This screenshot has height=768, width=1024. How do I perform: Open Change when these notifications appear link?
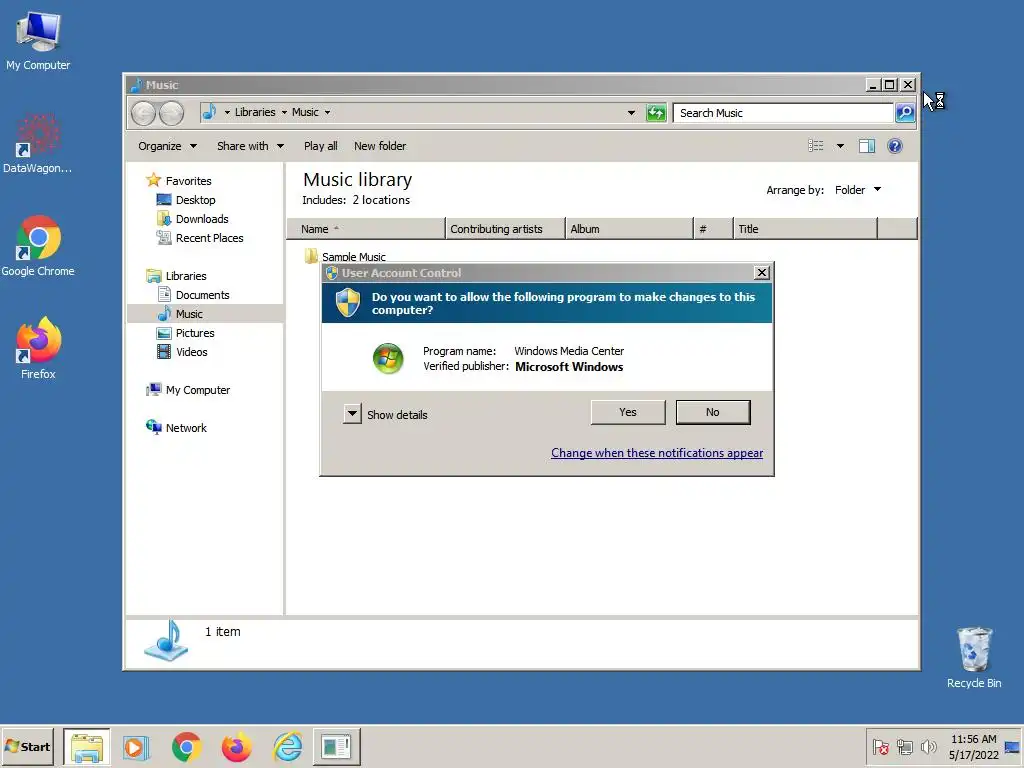[x=657, y=453]
